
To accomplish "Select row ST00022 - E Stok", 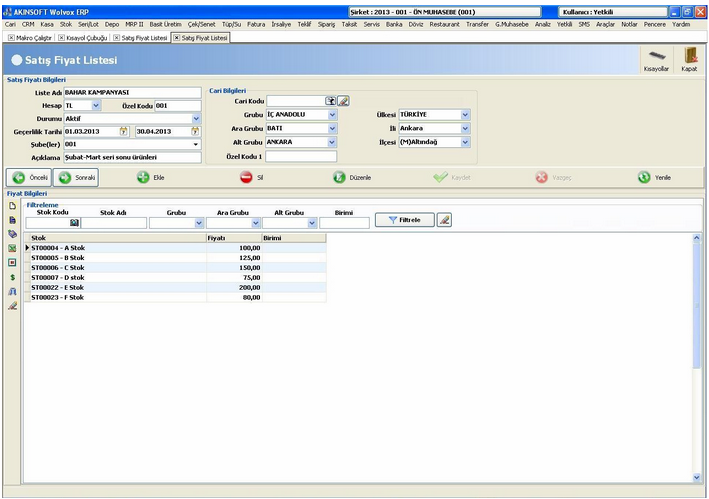I will (175, 288).
